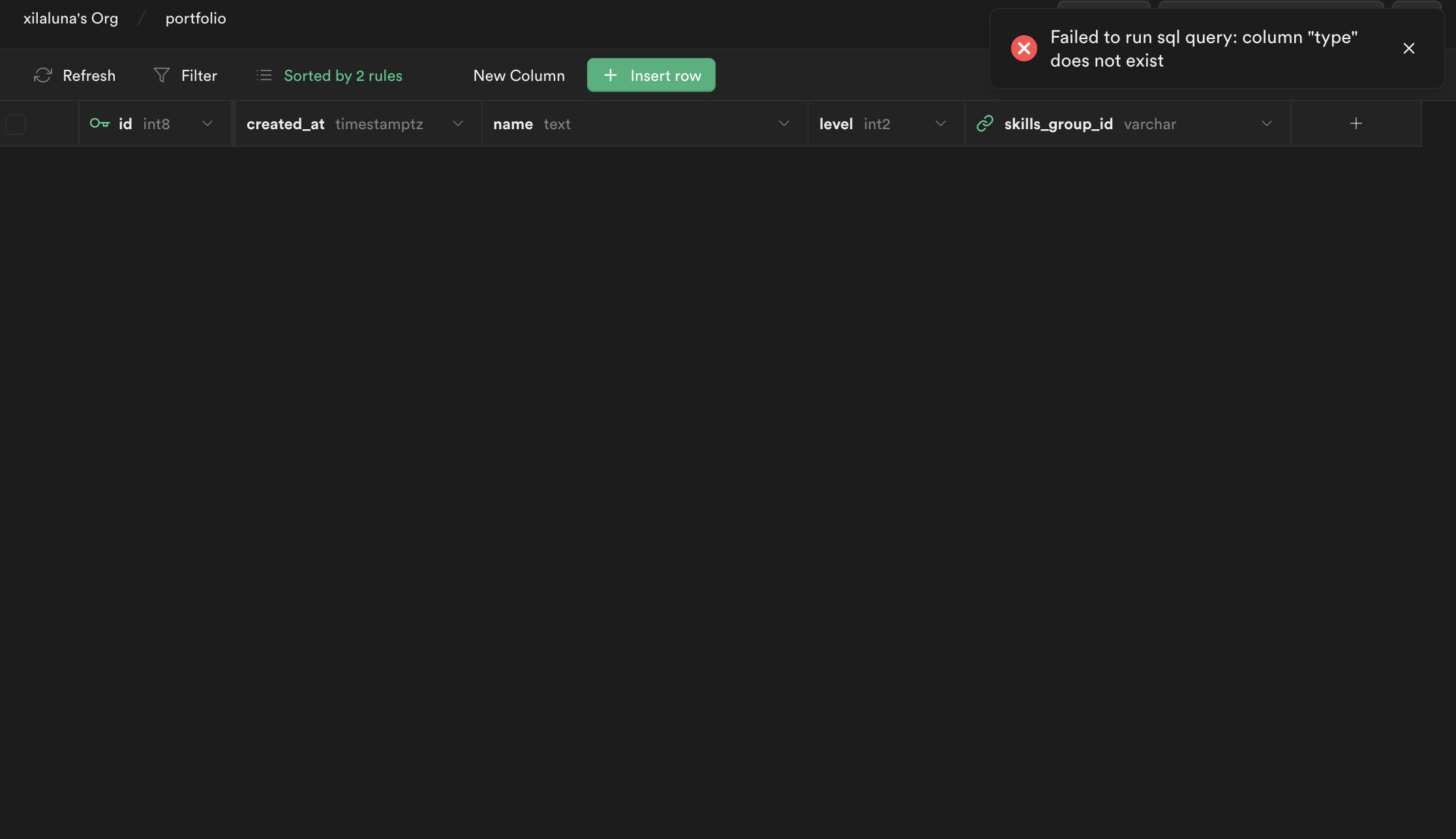The image size is (1456, 839).
Task: Toggle the select all rows checkbox
Action: pyautogui.click(x=16, y=124)
